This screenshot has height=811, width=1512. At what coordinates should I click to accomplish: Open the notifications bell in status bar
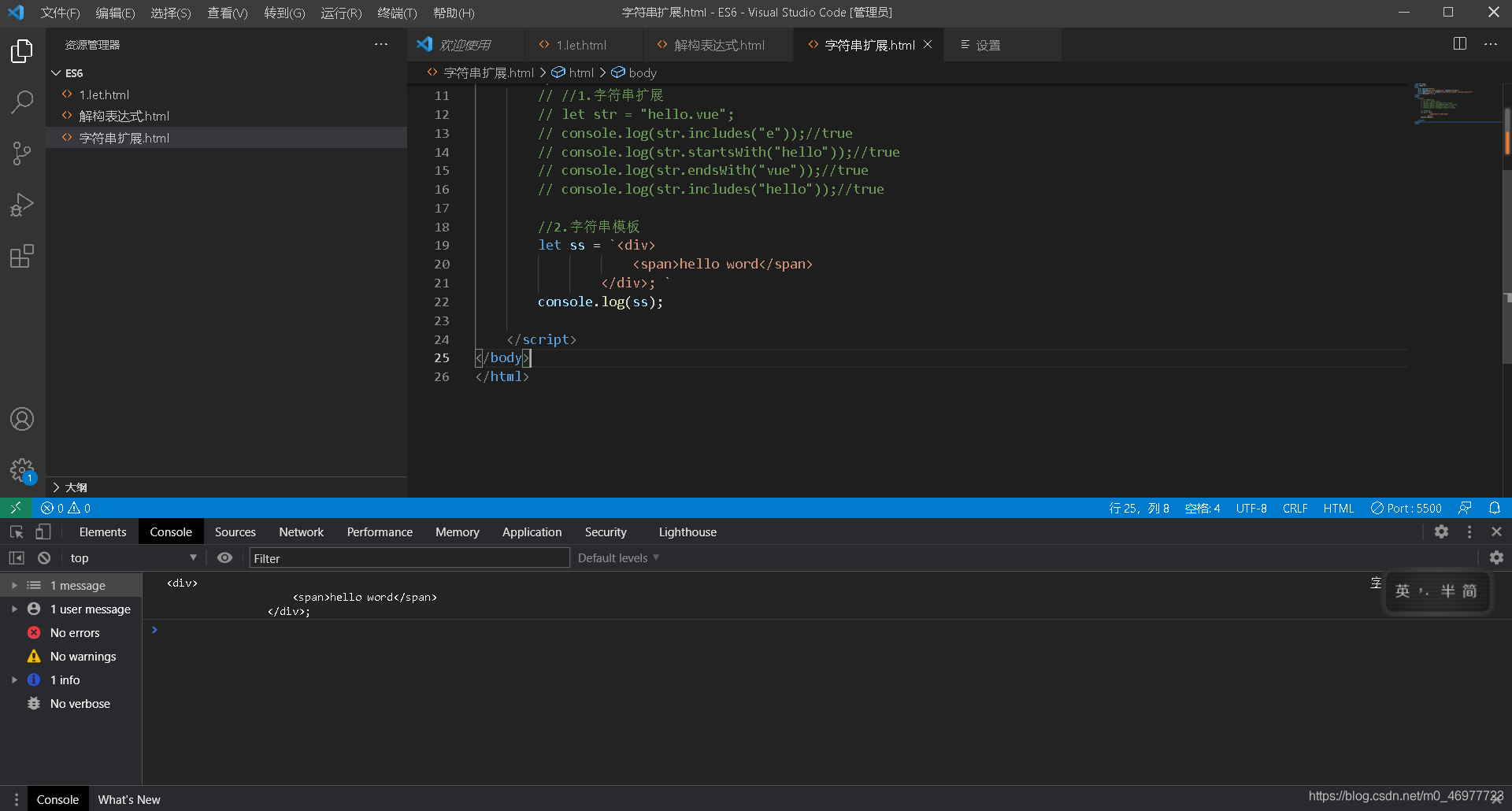click(x=1495, y=508)
